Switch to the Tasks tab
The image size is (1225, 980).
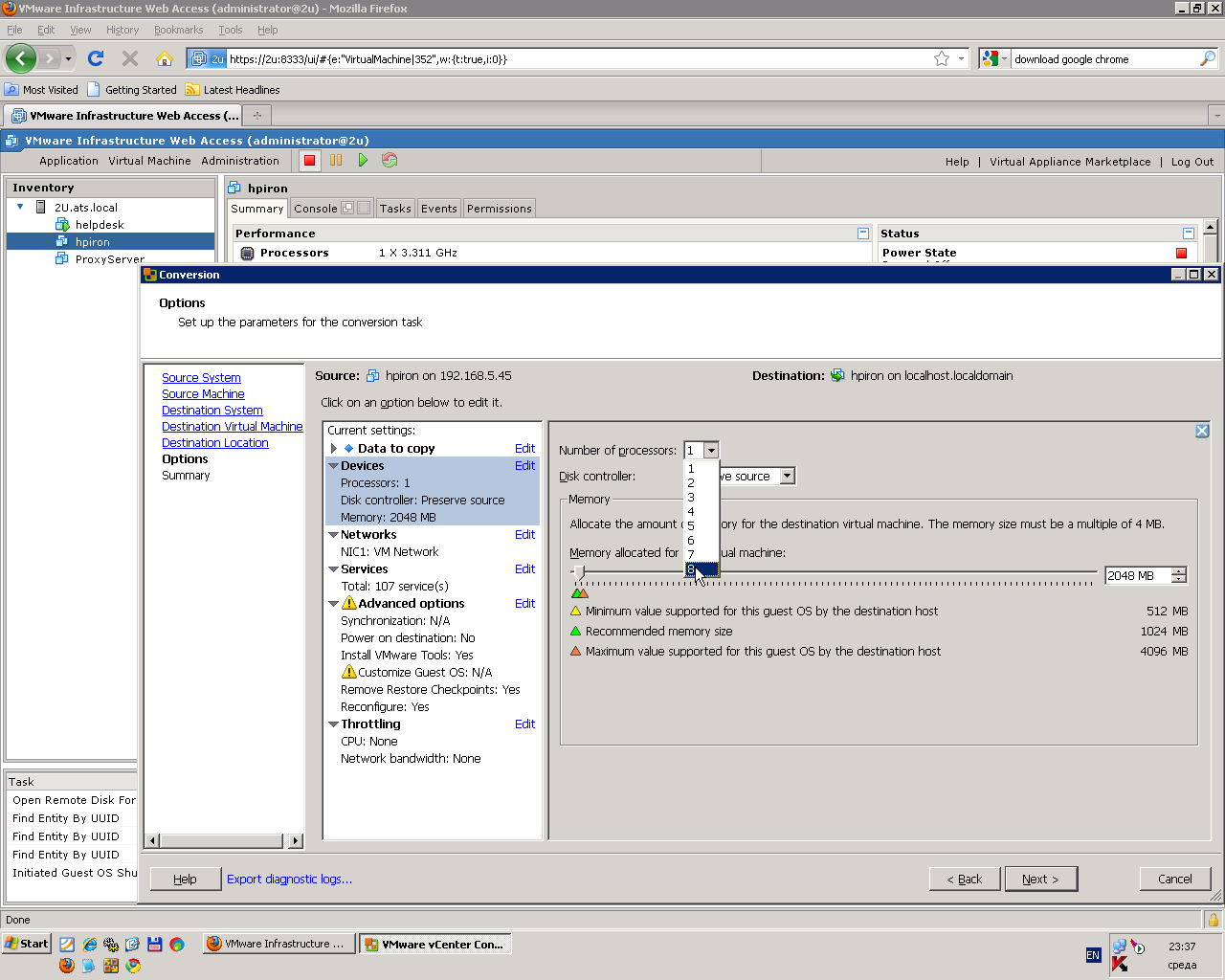coord(395,209)
